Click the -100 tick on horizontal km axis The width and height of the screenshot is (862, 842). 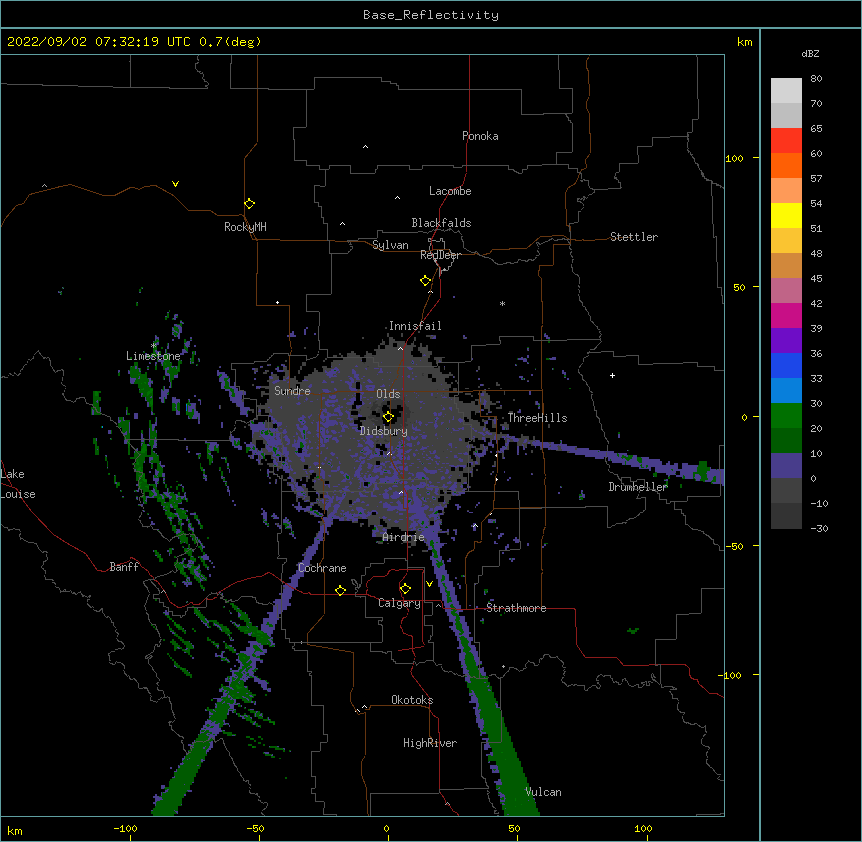pyautogui.click(x=125, y=828)
